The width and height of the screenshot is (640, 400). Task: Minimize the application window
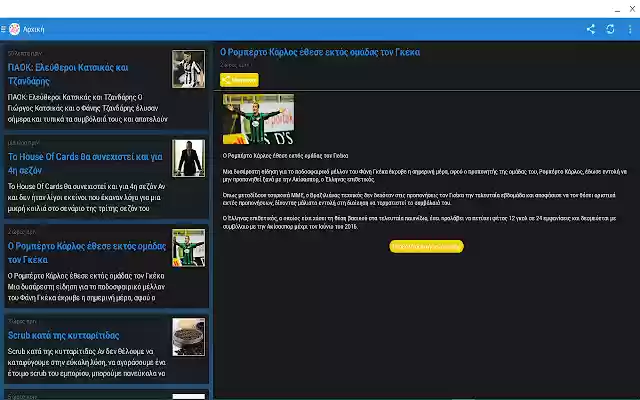pyautogui.click(x=617, y=9)
